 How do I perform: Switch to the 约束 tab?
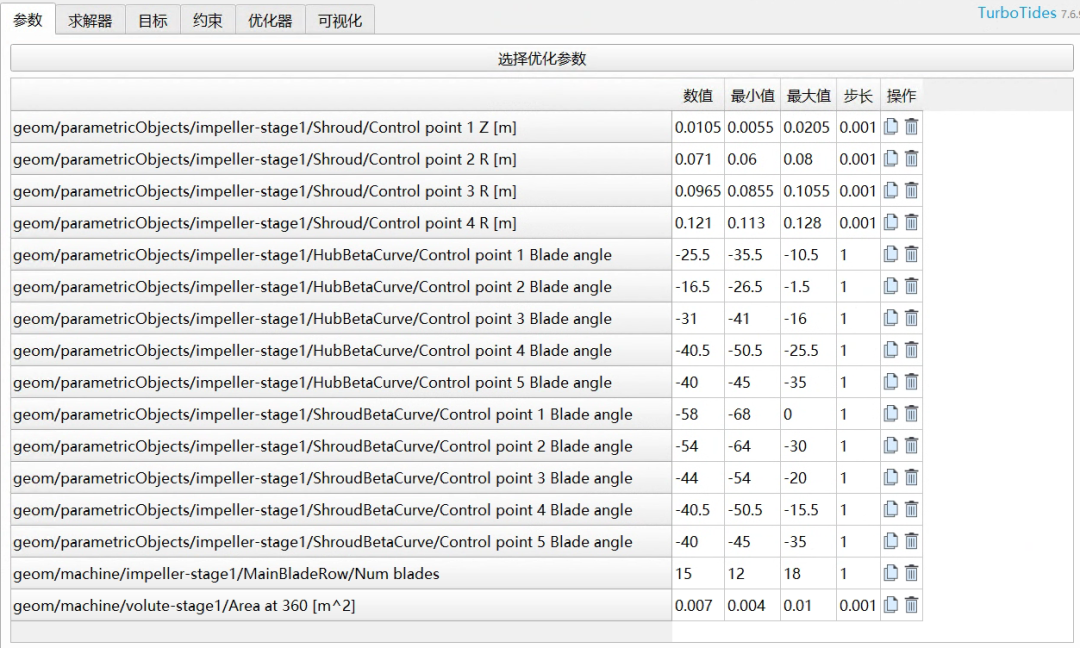pyautogui.click(x=206, y=19)
